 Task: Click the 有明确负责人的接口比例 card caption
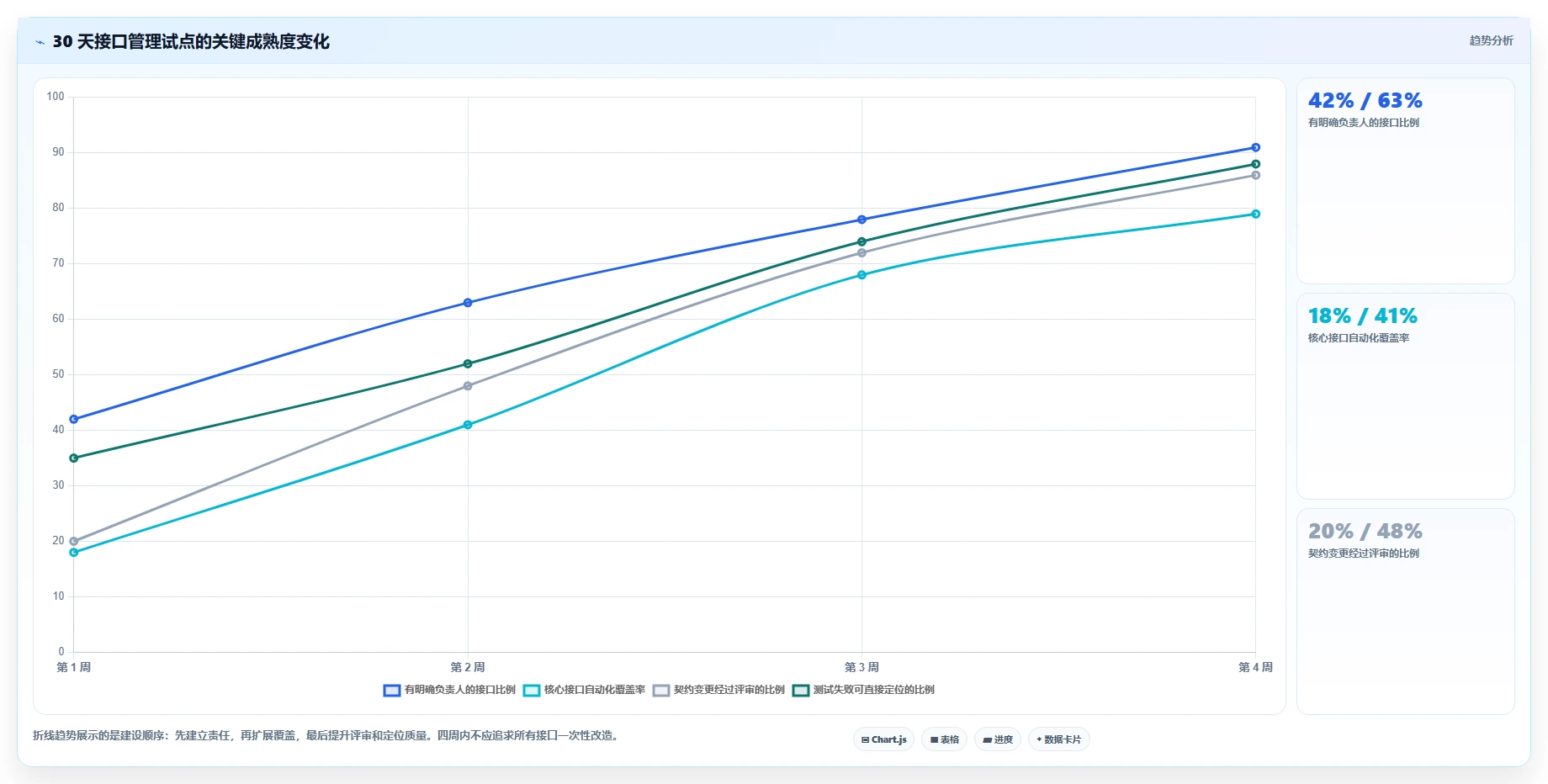[x=1363, y=123]
